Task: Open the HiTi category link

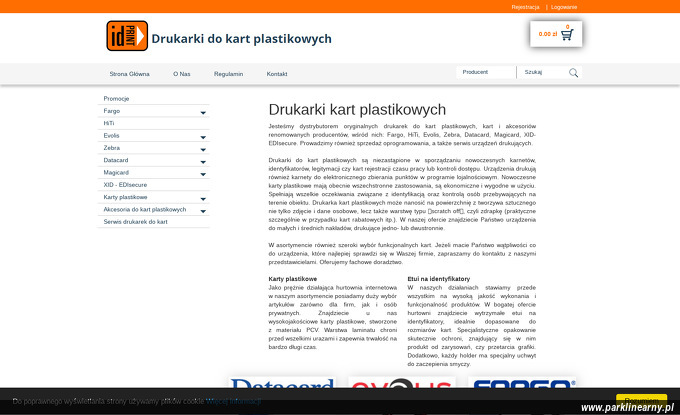Action: tap(109, 123)
